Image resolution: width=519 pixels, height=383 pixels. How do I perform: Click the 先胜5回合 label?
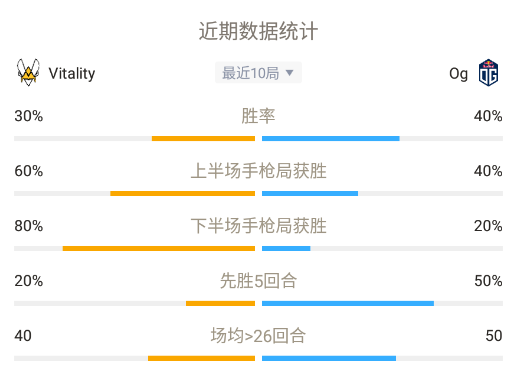click(x=258, y=281)
